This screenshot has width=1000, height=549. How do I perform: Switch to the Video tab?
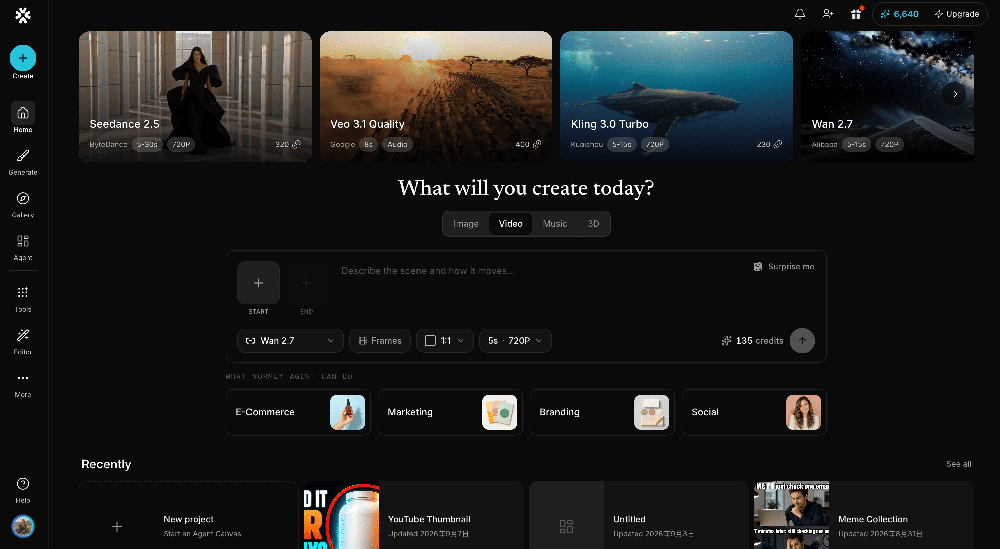tap(510, 224)
